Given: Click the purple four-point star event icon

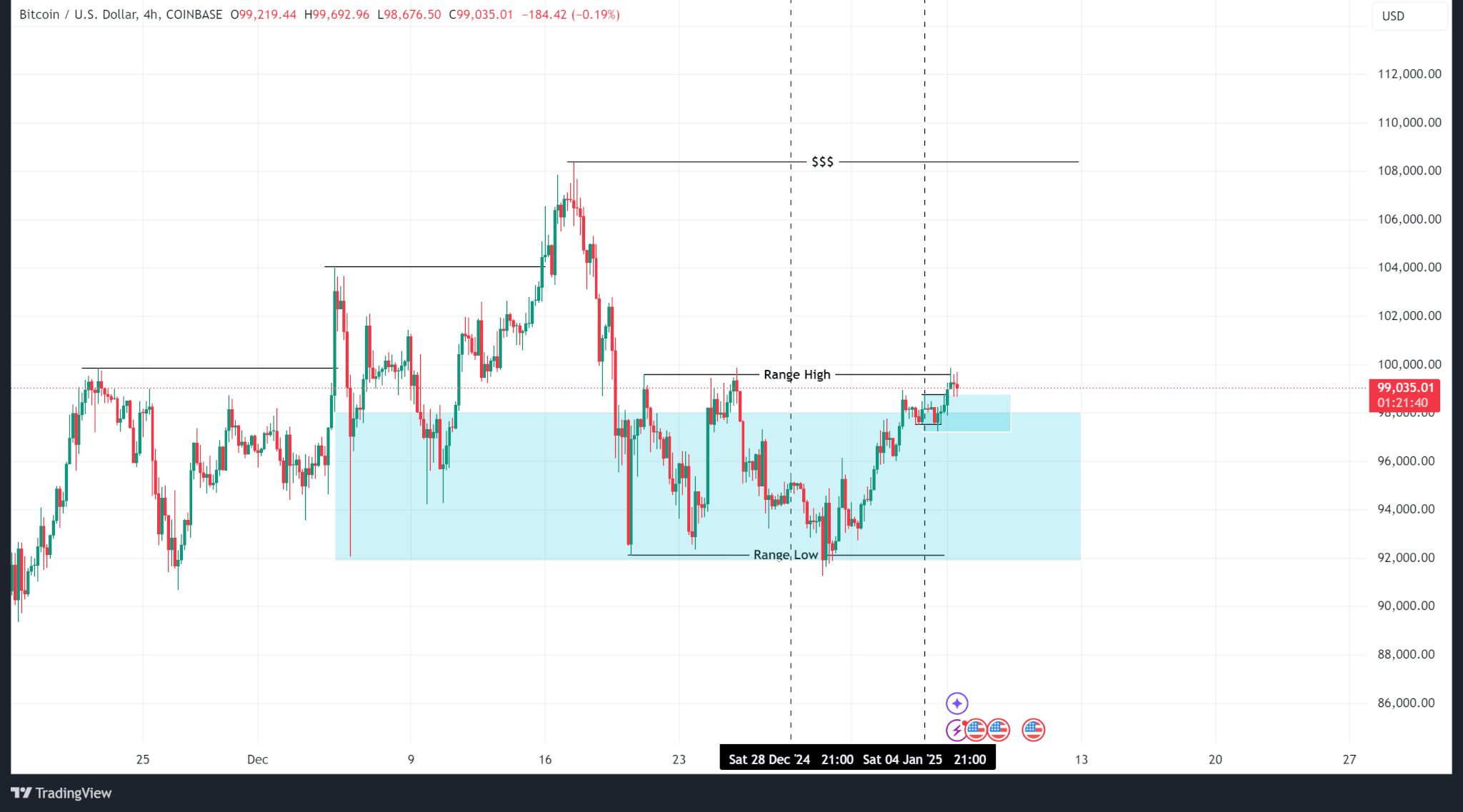Looking at the screenshot, I should pos(957,703).
